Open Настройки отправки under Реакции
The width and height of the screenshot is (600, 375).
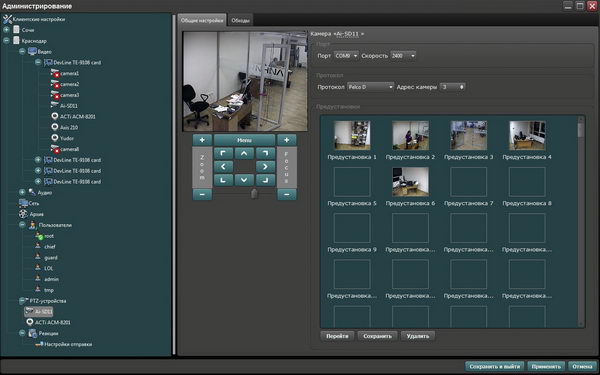tap(68, 344)
